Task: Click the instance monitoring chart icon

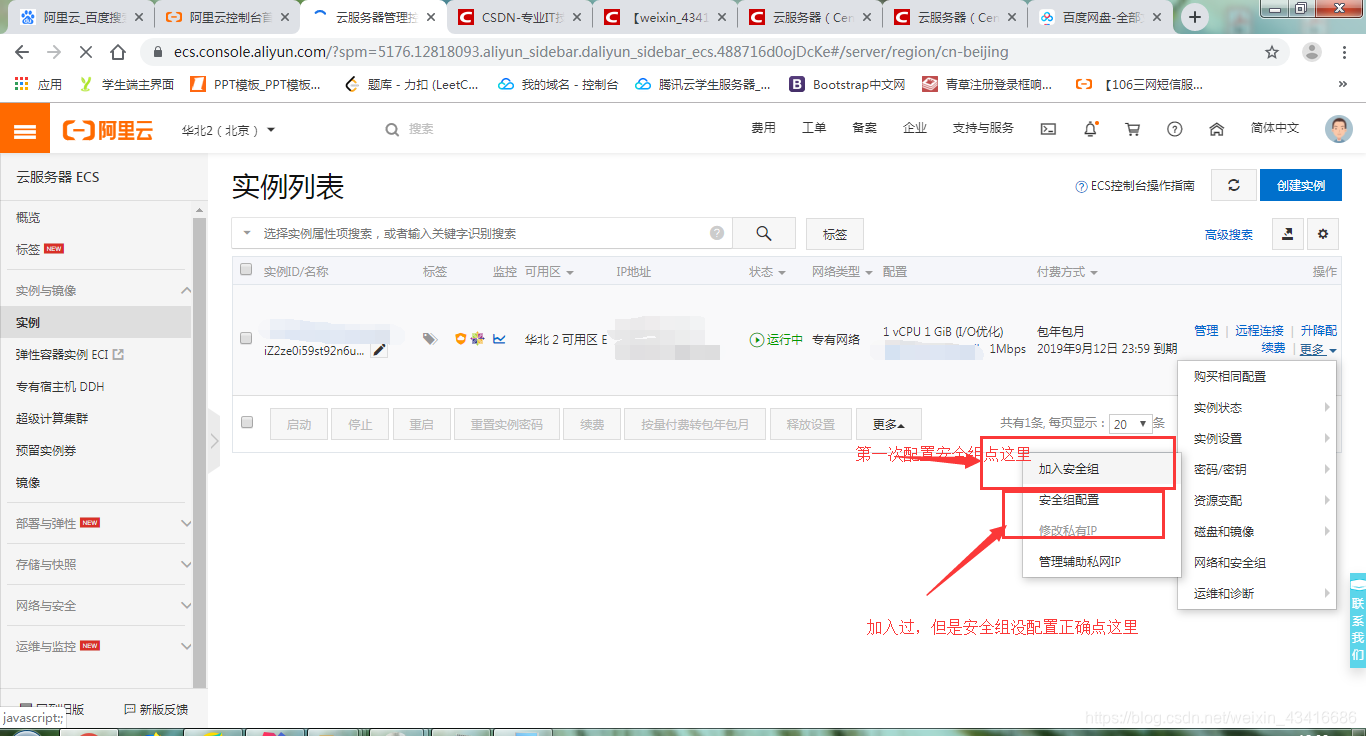Action: (x=499, y=339)
